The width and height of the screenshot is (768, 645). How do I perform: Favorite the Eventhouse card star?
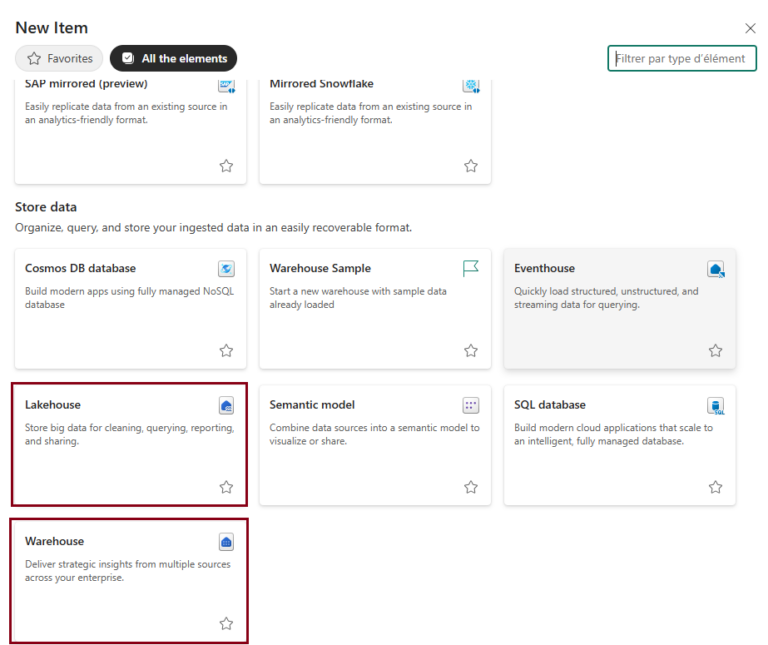click(x=716, y=351)
